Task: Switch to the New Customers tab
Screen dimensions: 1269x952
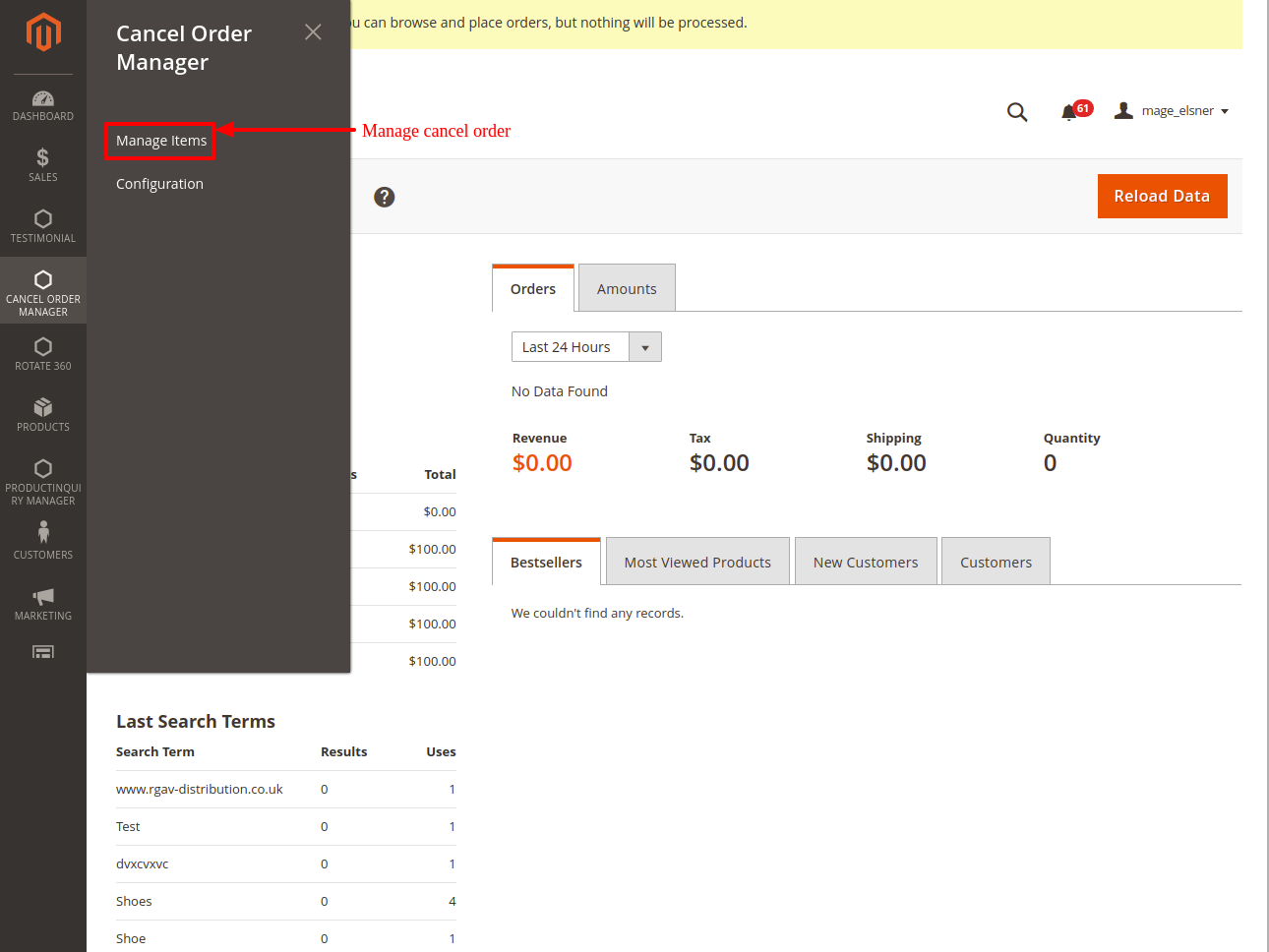Action: click(866, 563)
